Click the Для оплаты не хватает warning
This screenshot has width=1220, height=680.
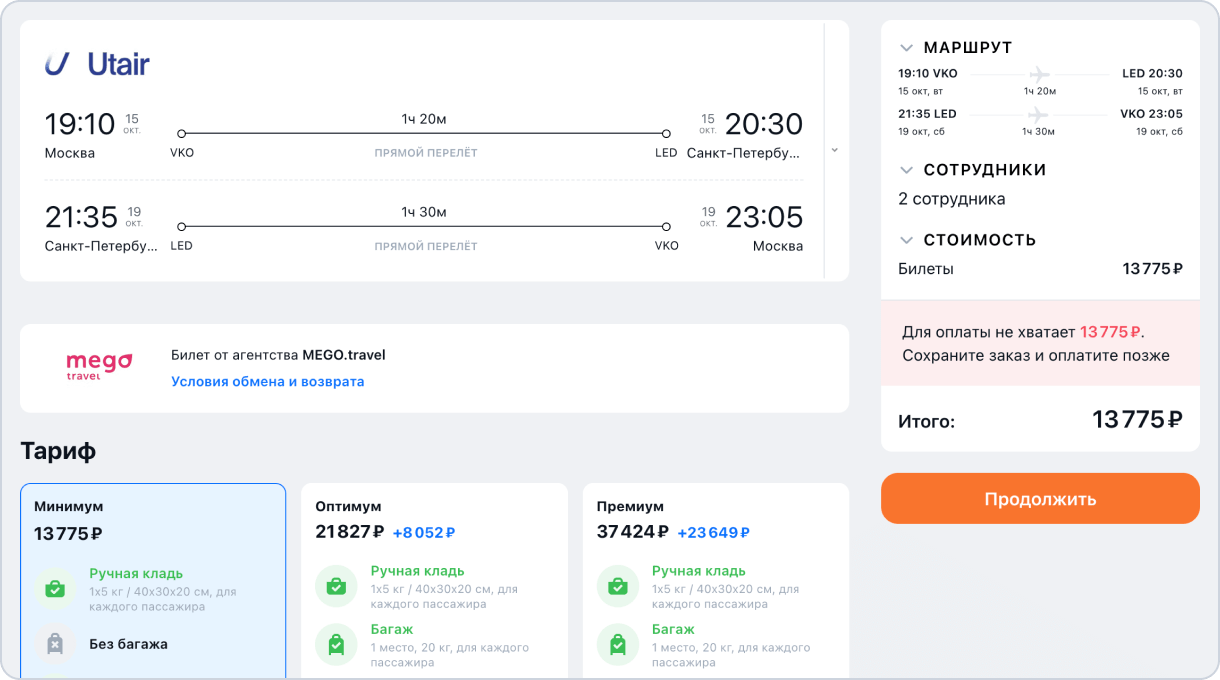1040,343
